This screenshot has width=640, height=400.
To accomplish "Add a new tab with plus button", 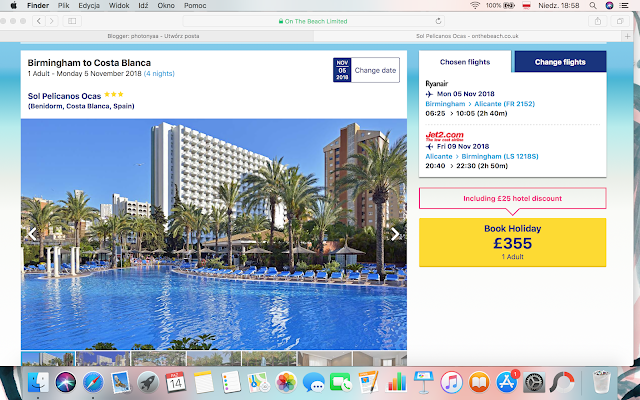I will coord(627,36).
